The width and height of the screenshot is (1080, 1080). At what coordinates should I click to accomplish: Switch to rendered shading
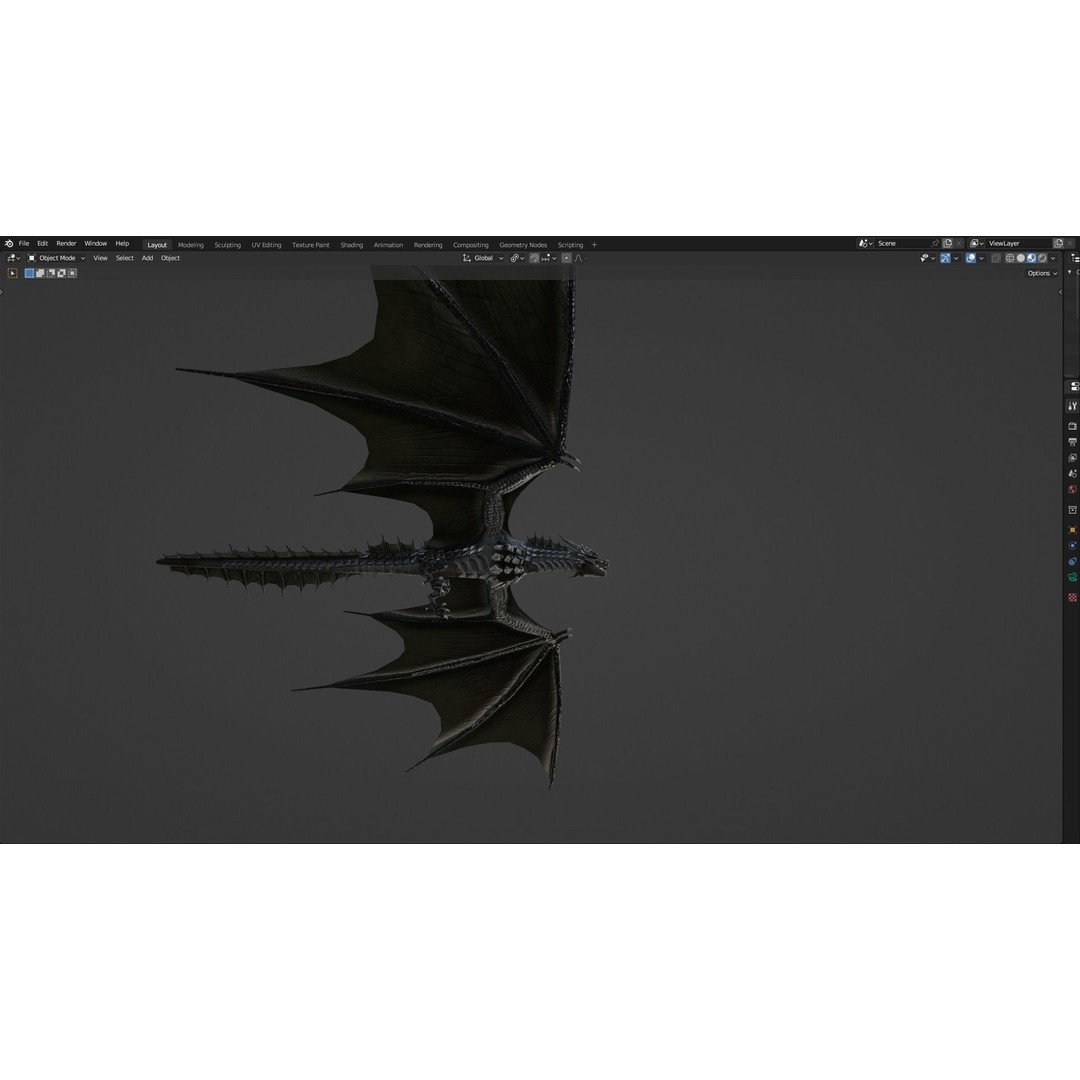pyautogui.click(x=1042, y=258)
